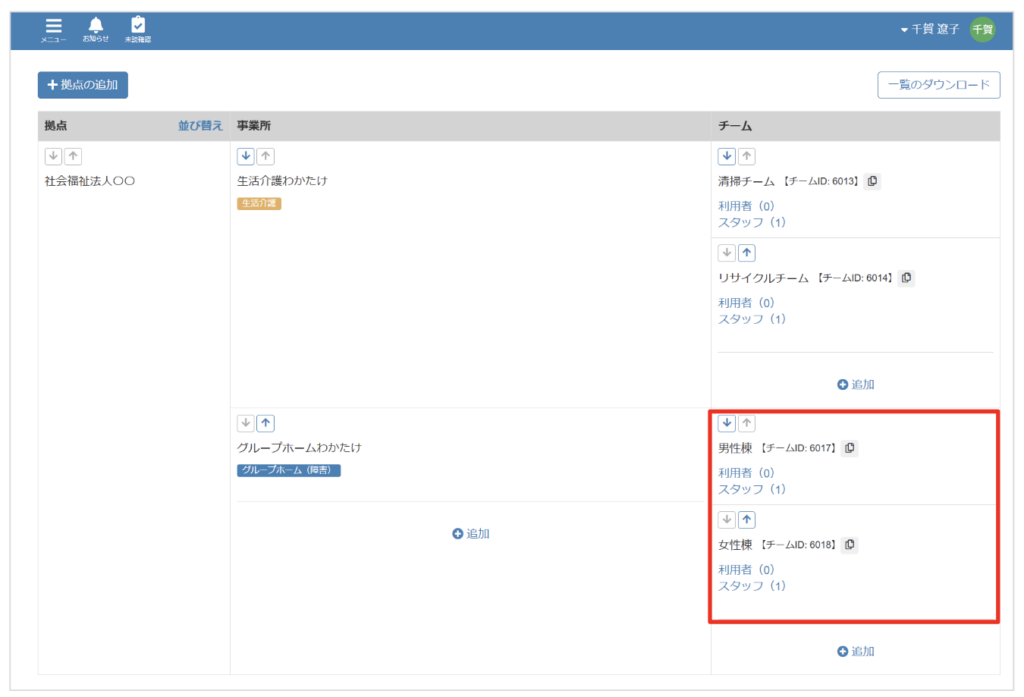The image size is (1024, 697).
Task: Click 一覧のダウンロード button
Action: coord(938,85)
